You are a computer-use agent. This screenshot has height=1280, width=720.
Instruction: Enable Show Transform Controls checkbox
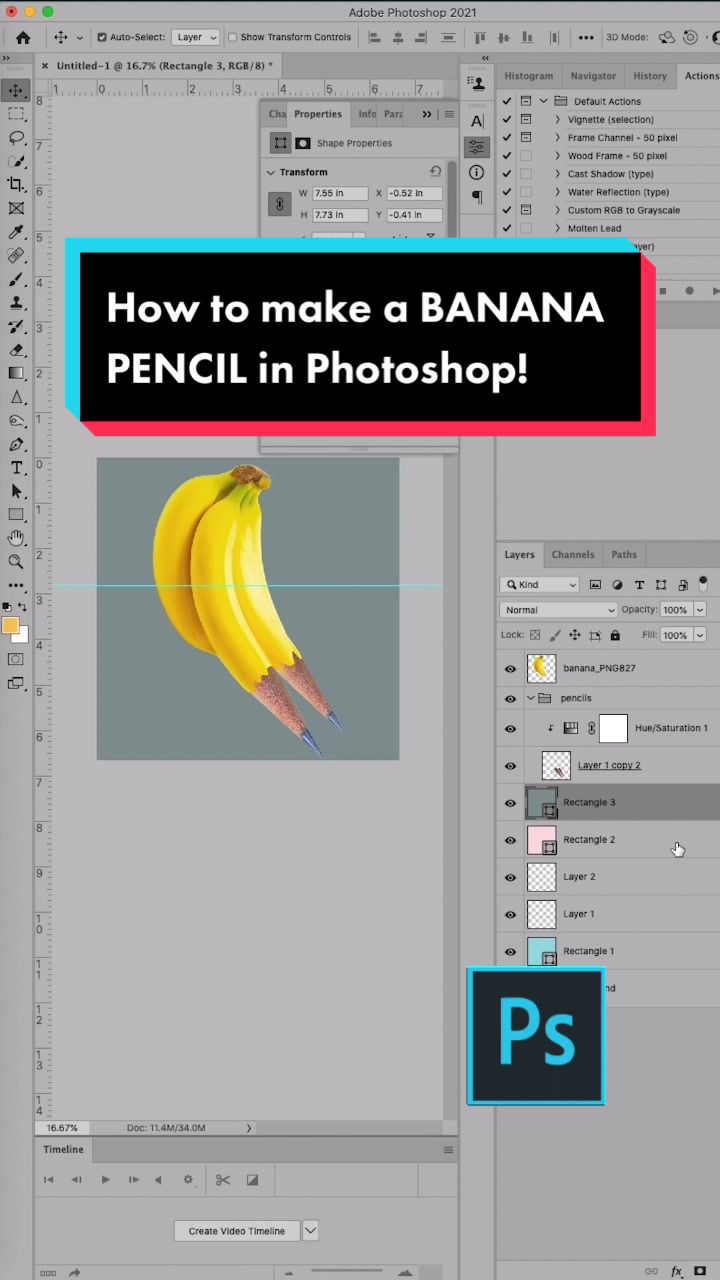(x=233, y=38)
